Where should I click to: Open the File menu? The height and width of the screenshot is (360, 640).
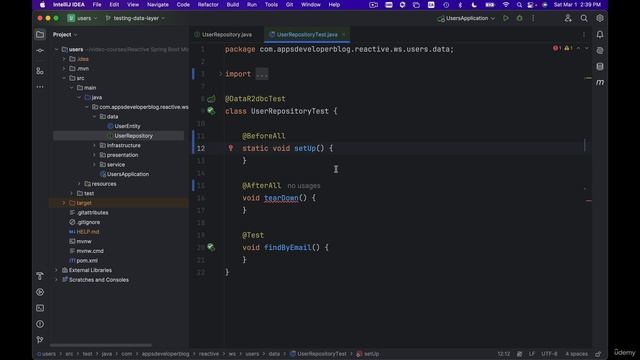(97, 4)
